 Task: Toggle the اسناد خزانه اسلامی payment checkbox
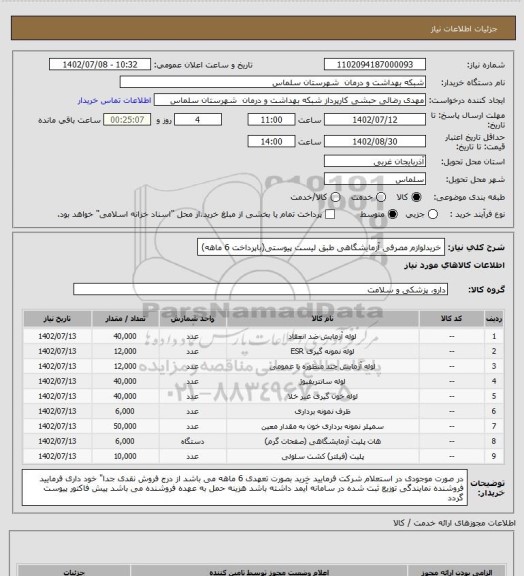(x=330, y=214)
